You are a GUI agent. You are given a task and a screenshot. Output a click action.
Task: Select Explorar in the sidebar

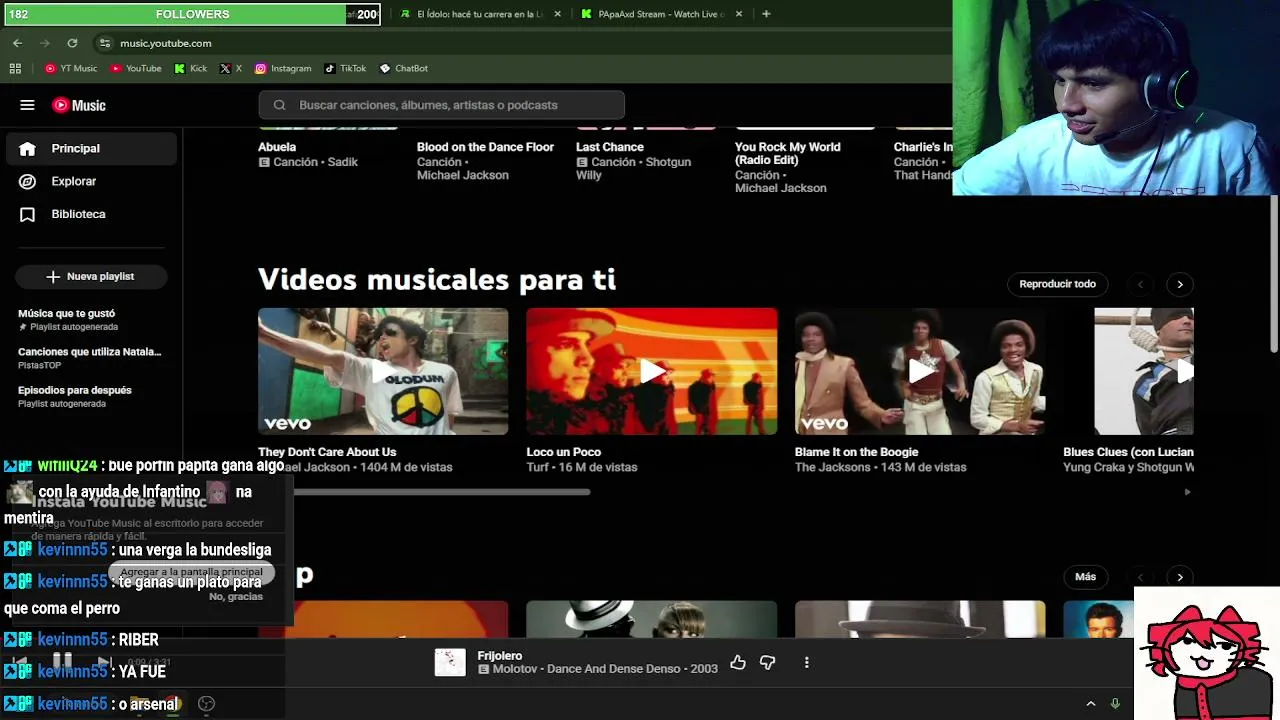tap(92, 181)
